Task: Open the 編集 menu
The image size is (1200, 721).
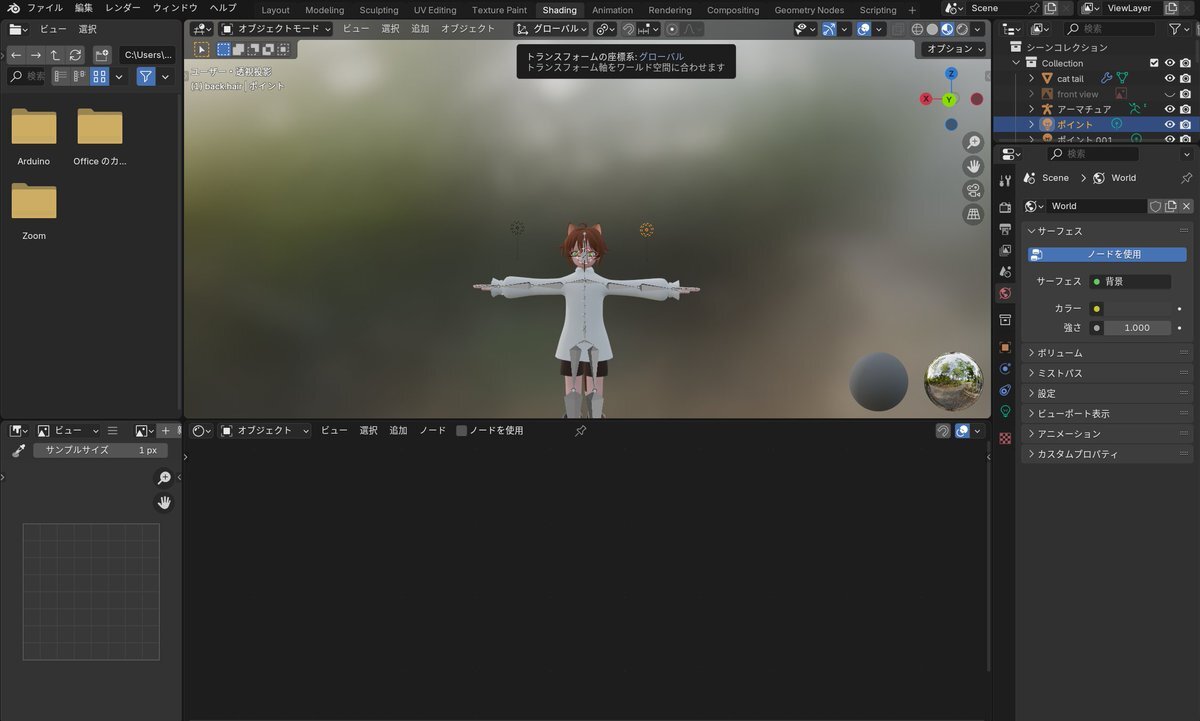Action: [x=83, y=8]
